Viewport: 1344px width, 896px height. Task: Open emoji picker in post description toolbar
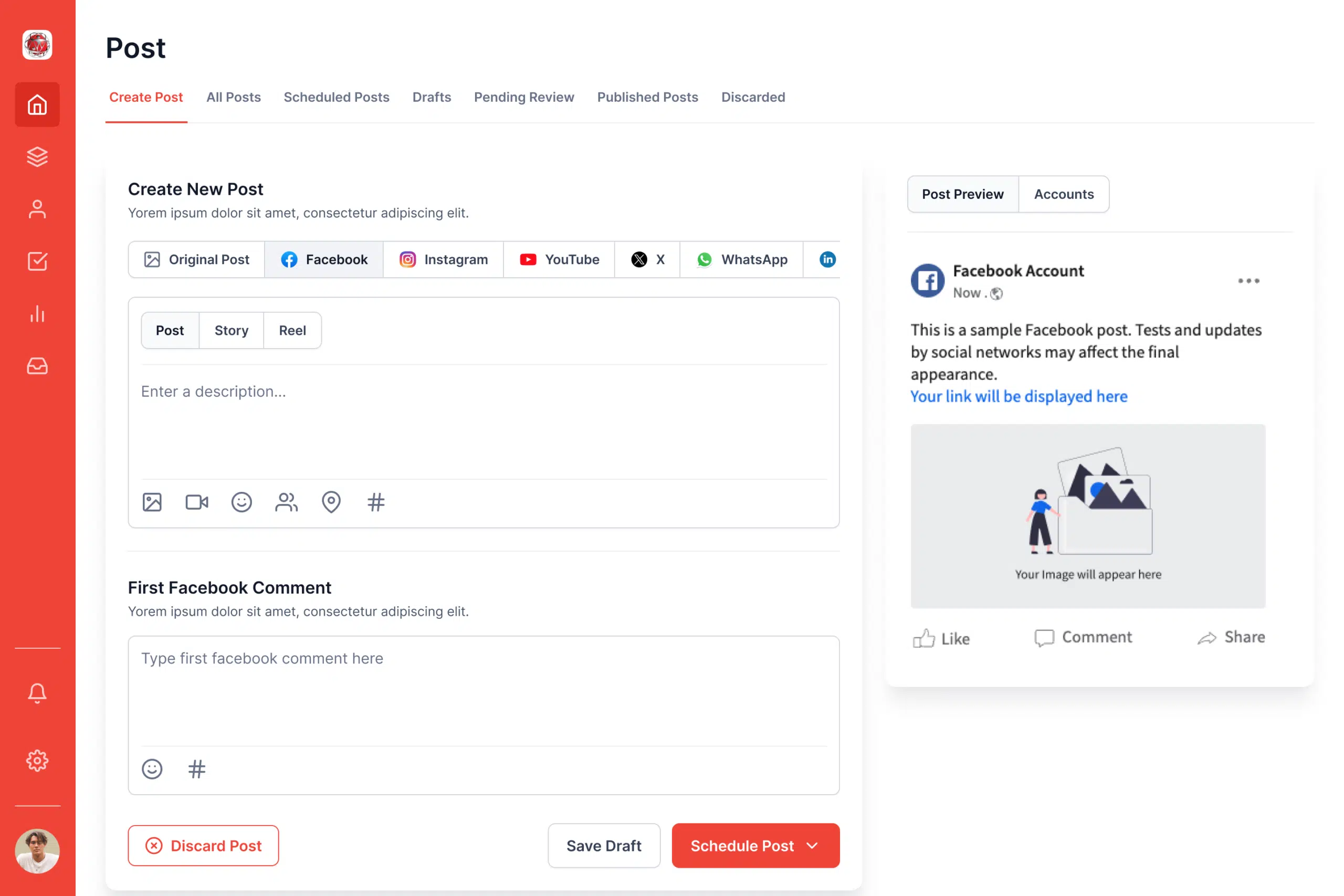pyautogui.click(x=241, y=502)
